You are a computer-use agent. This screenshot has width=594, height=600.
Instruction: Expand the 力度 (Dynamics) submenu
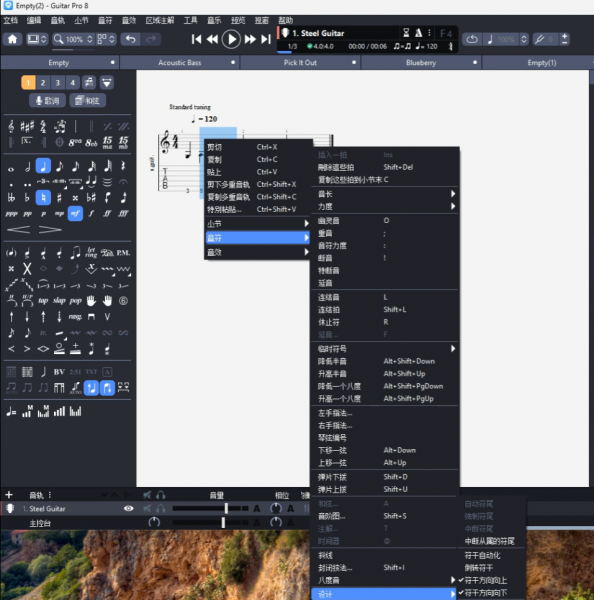[385, 207]
